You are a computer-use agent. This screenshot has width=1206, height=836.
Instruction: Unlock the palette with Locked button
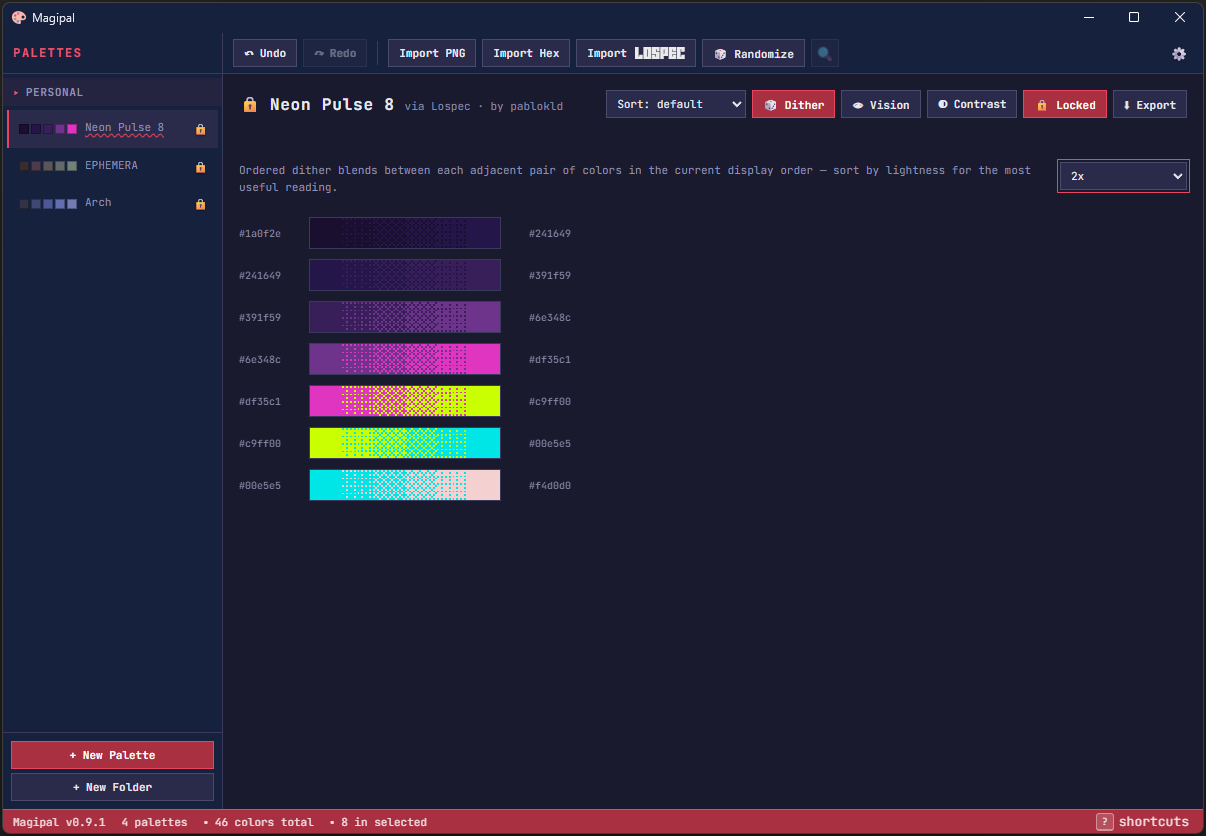point(1065,104)
